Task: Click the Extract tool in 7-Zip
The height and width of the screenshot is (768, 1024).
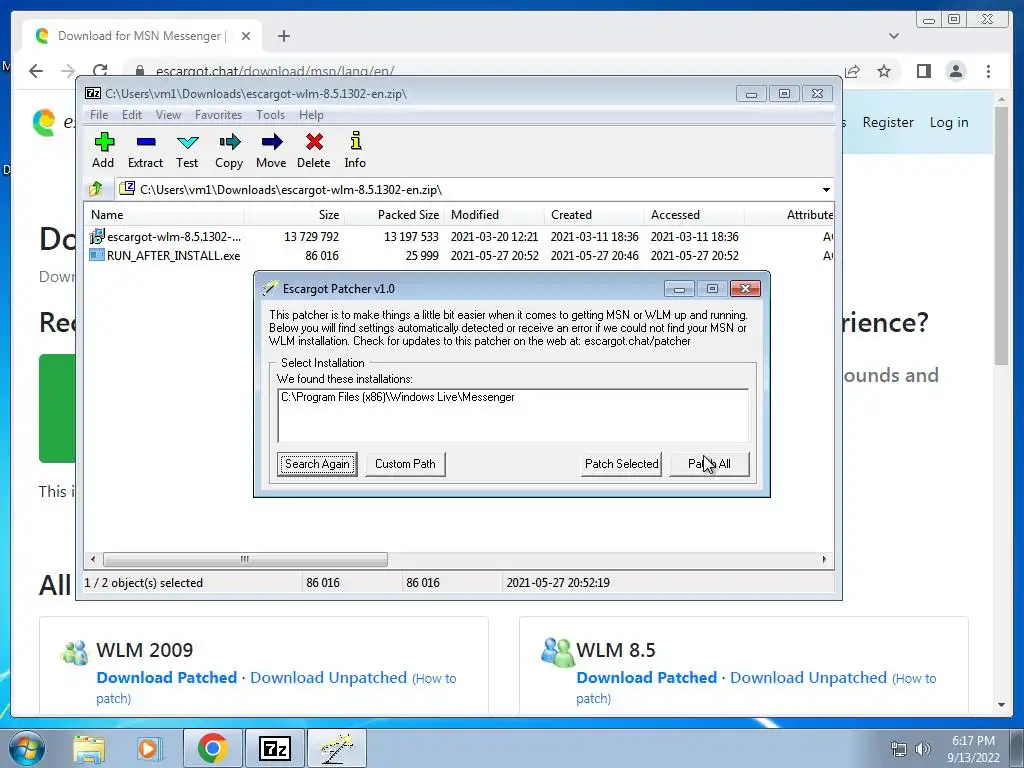Action: point(145,151)
